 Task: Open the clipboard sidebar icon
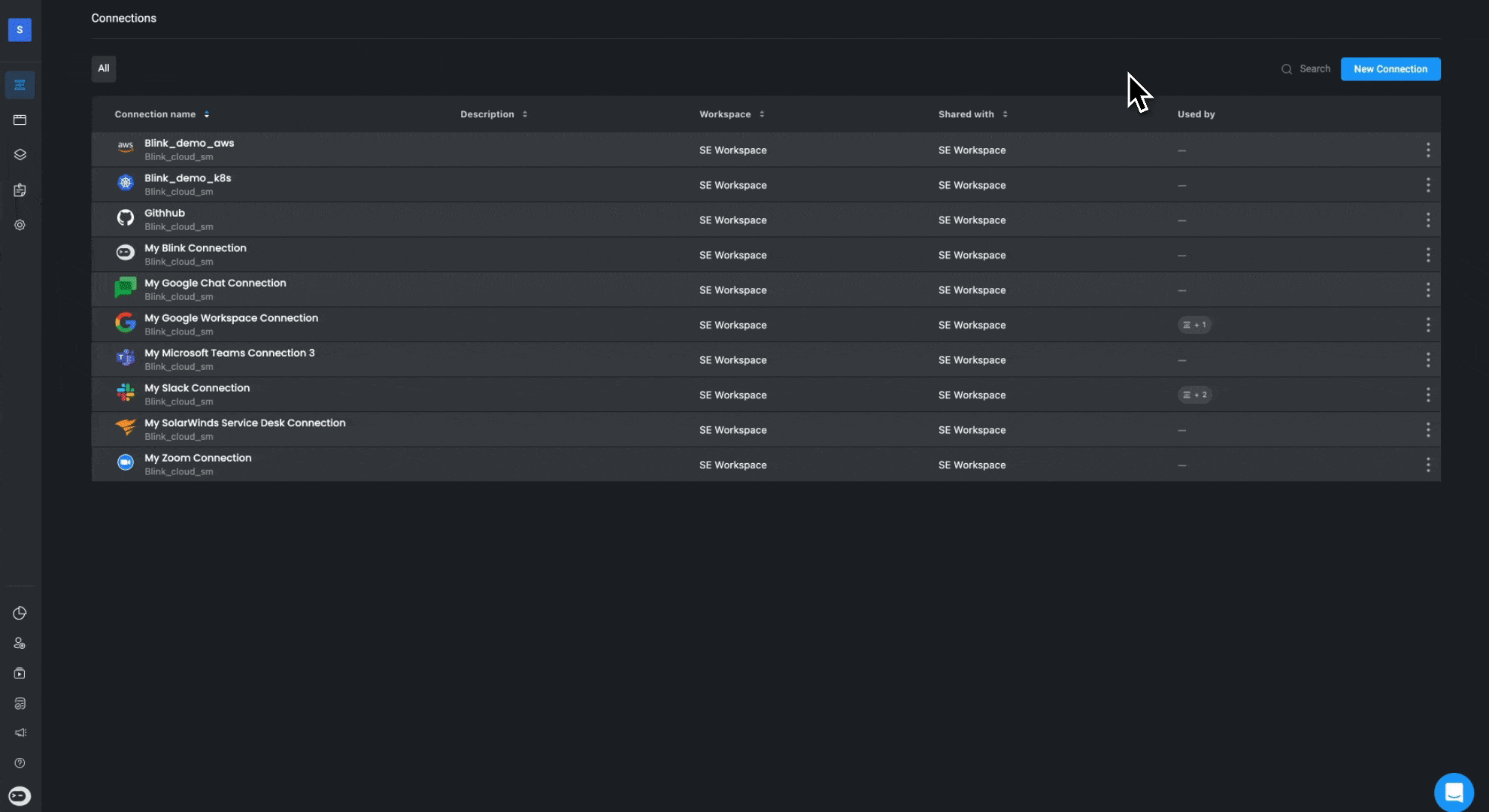[20, 190]
